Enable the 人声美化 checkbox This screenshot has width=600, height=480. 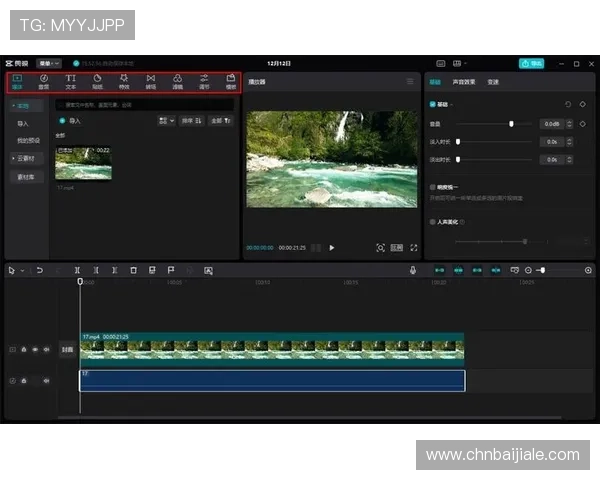coord(432,222)
